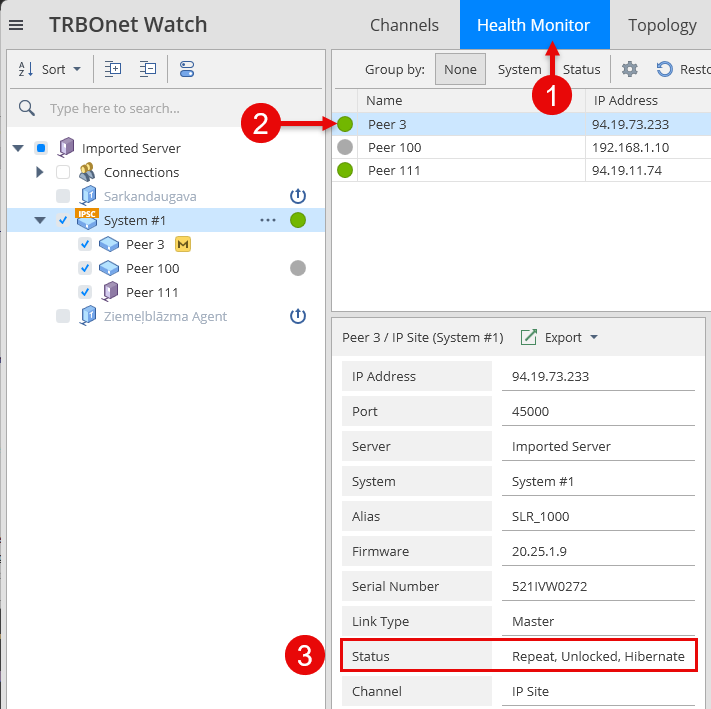711x709 pixels.
Task: Expand the Connections tree node
Action: coord(40,172)
